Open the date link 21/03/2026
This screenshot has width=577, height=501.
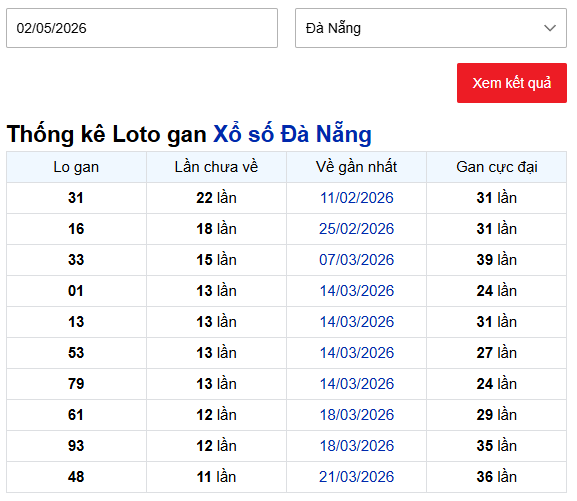(356, 477)
